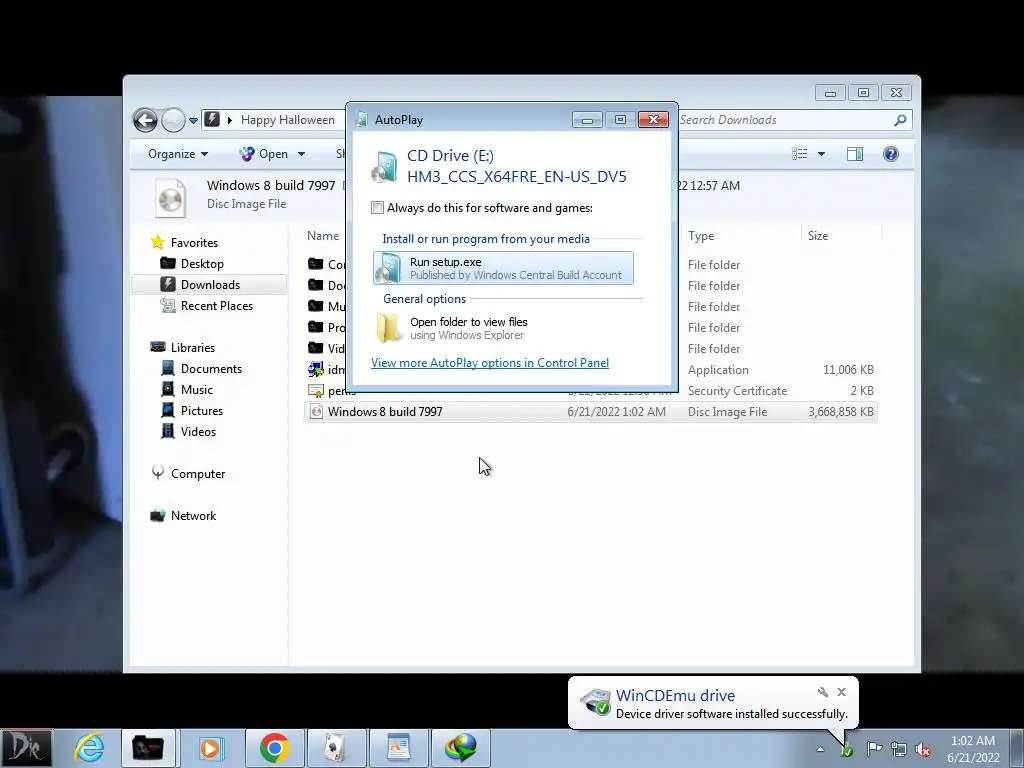Choose Open folder to view files
1024x768 pixels.
pyautogui.click(x=503, y=328)
